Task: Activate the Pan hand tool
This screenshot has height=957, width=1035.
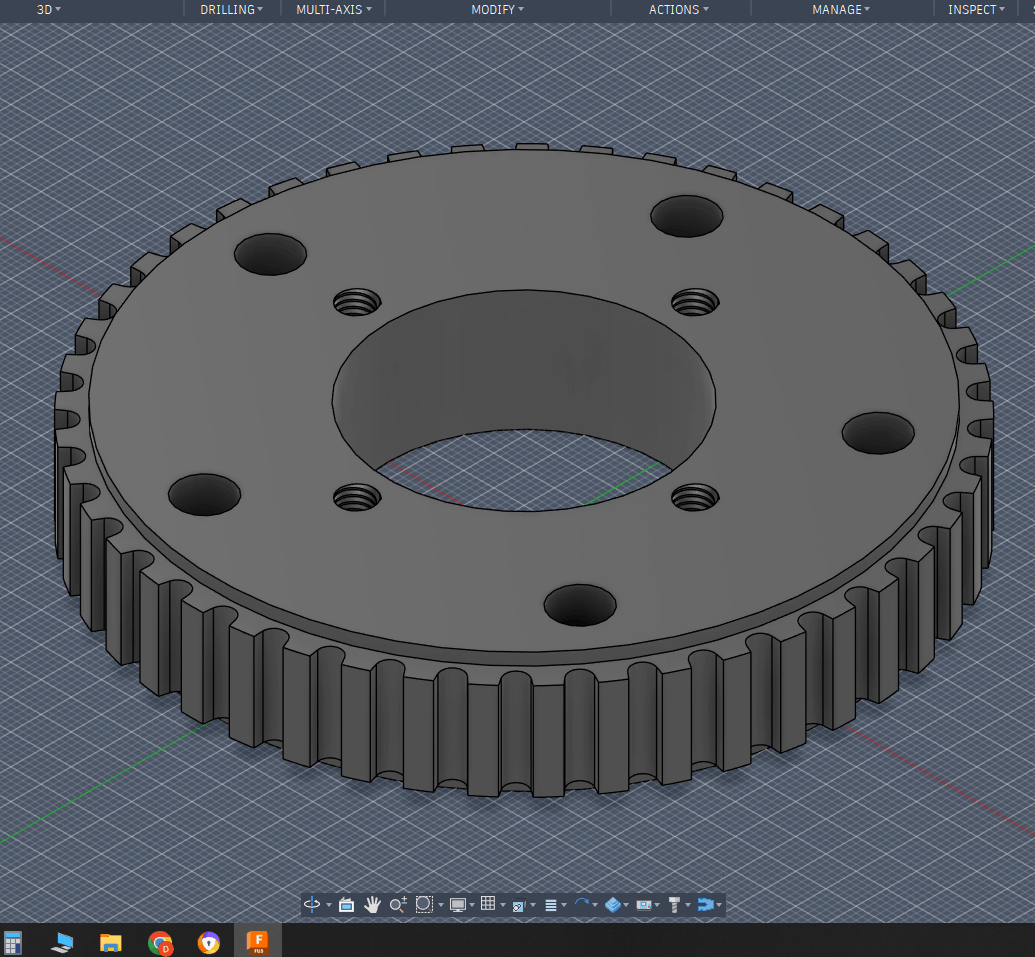Action: 372,904
